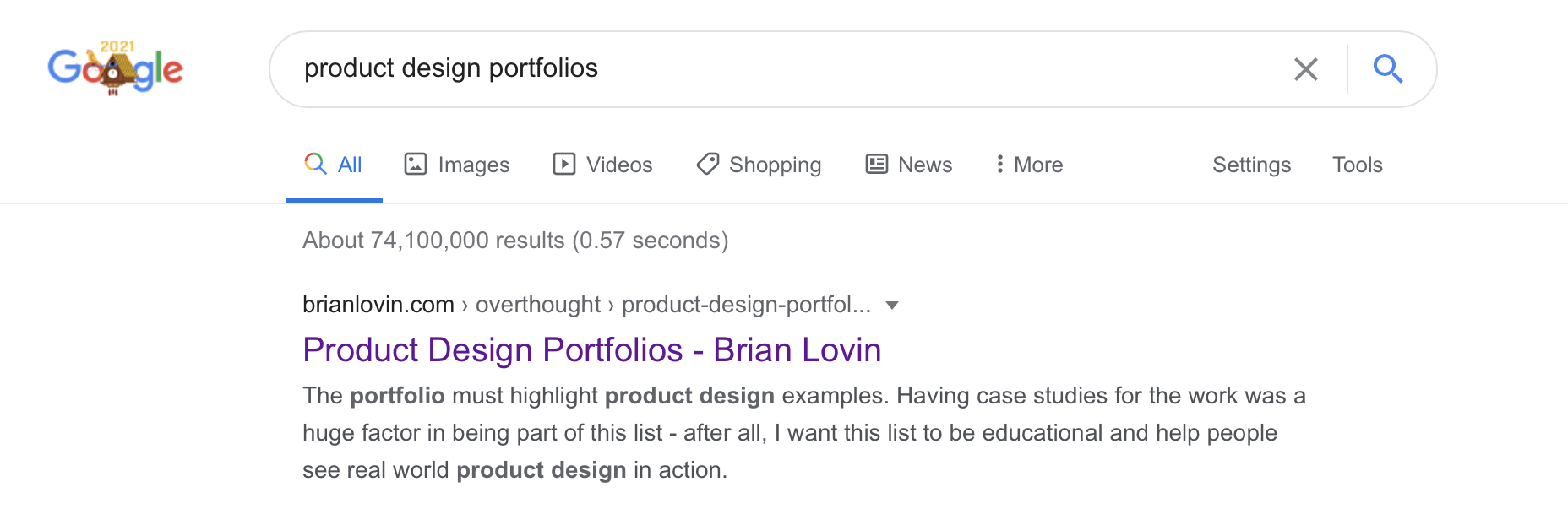1568x525 pixels.
Task: Open the Settings menu
Action: click(x=1251, y=165)
